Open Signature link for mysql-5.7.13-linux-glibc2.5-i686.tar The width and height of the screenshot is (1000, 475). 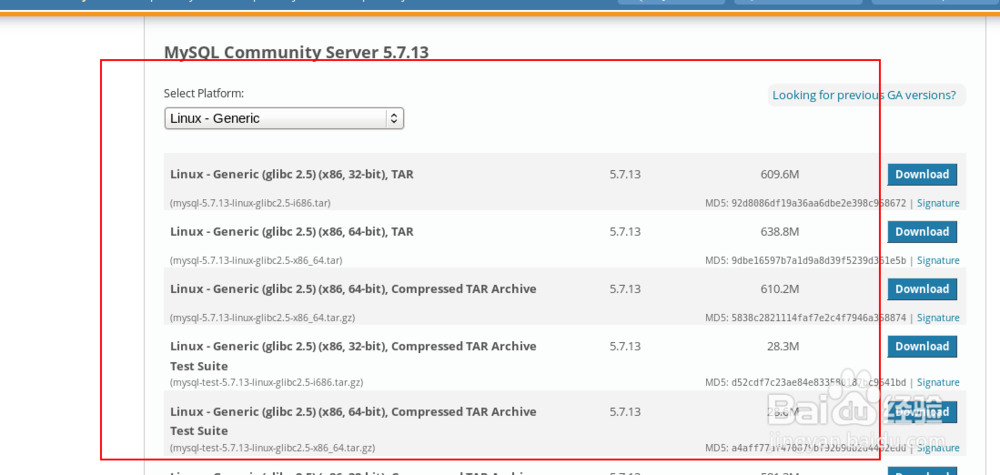point(938,203)
